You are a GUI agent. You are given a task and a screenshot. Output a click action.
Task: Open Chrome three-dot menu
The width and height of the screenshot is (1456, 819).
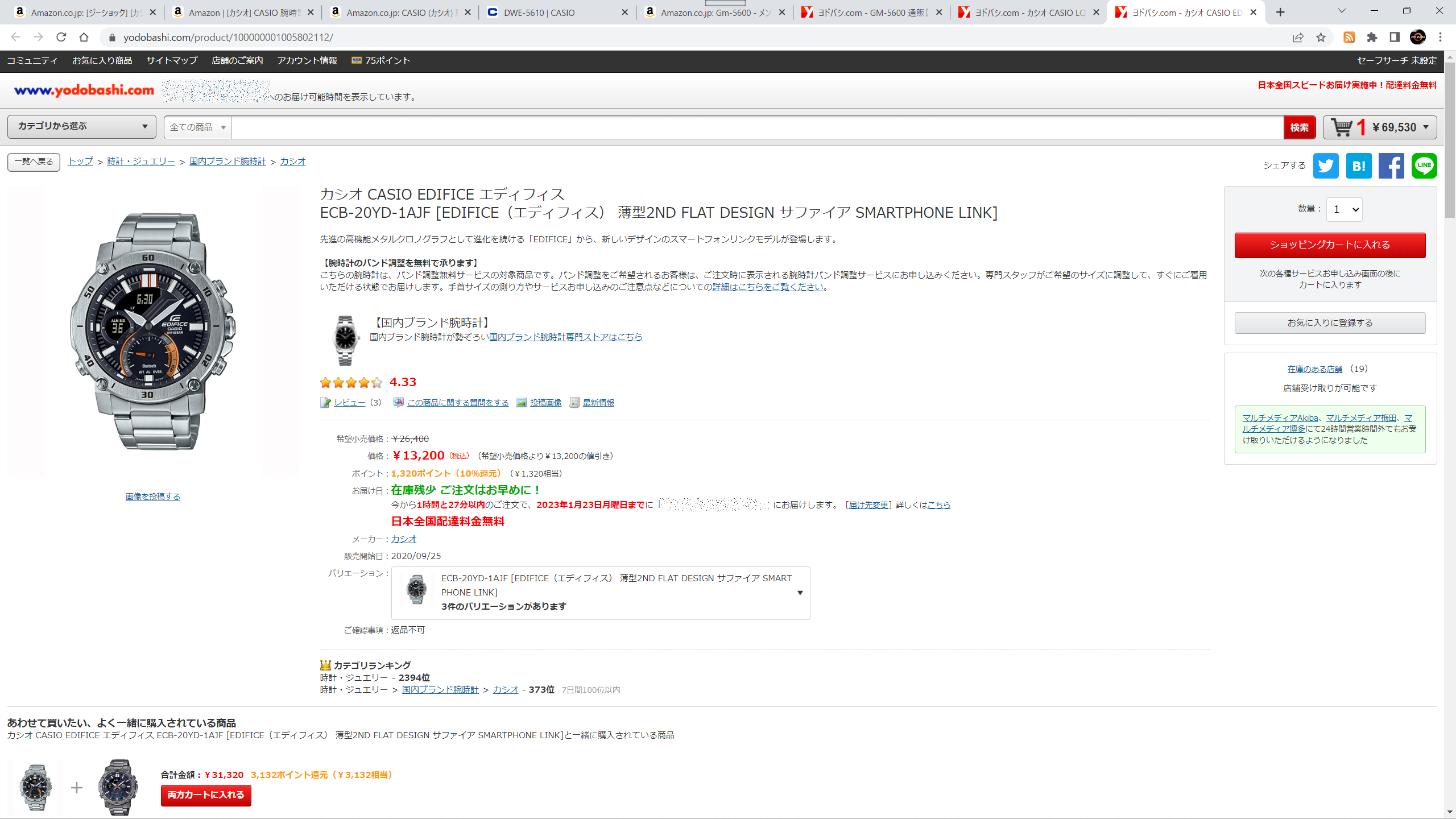point(1440,37)
